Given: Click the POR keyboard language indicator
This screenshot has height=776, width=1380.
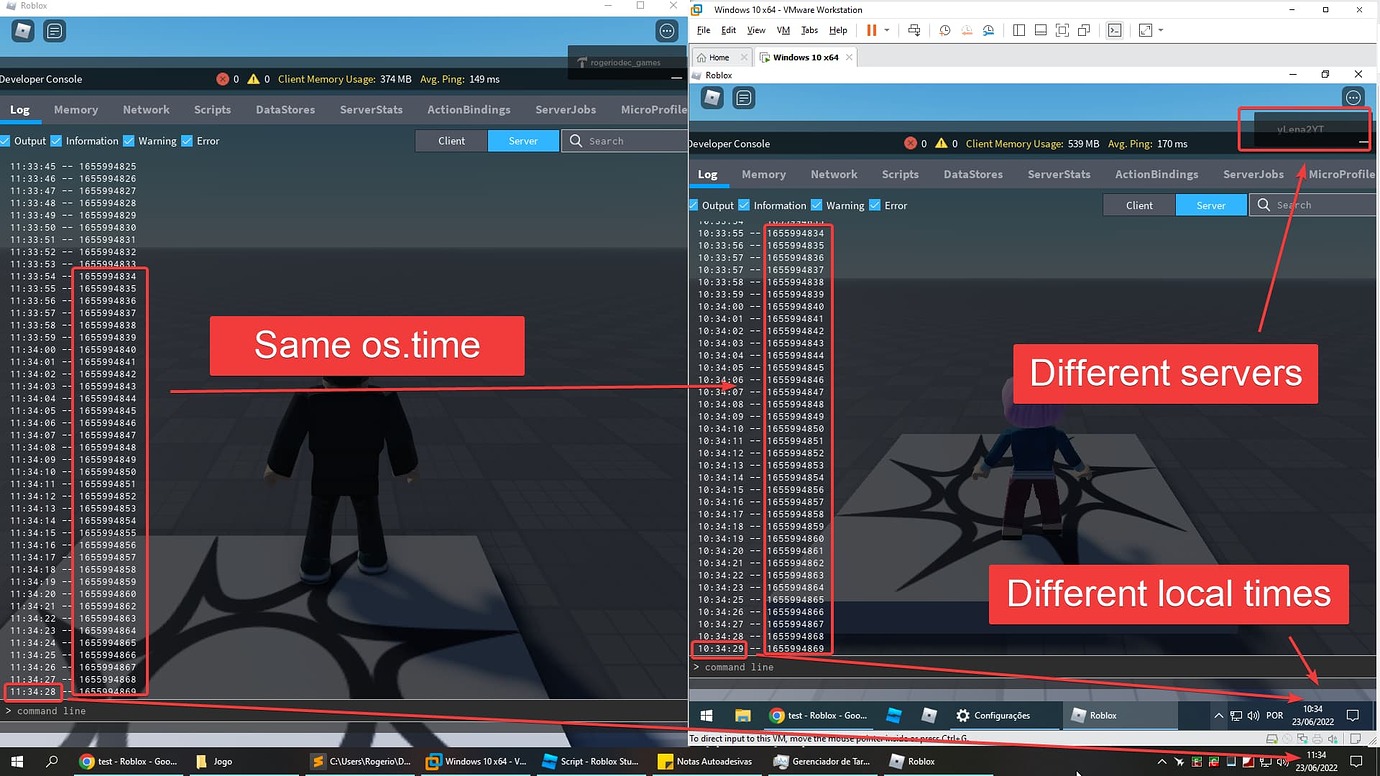Looking at the screenshot, I should pos(1274,715).
